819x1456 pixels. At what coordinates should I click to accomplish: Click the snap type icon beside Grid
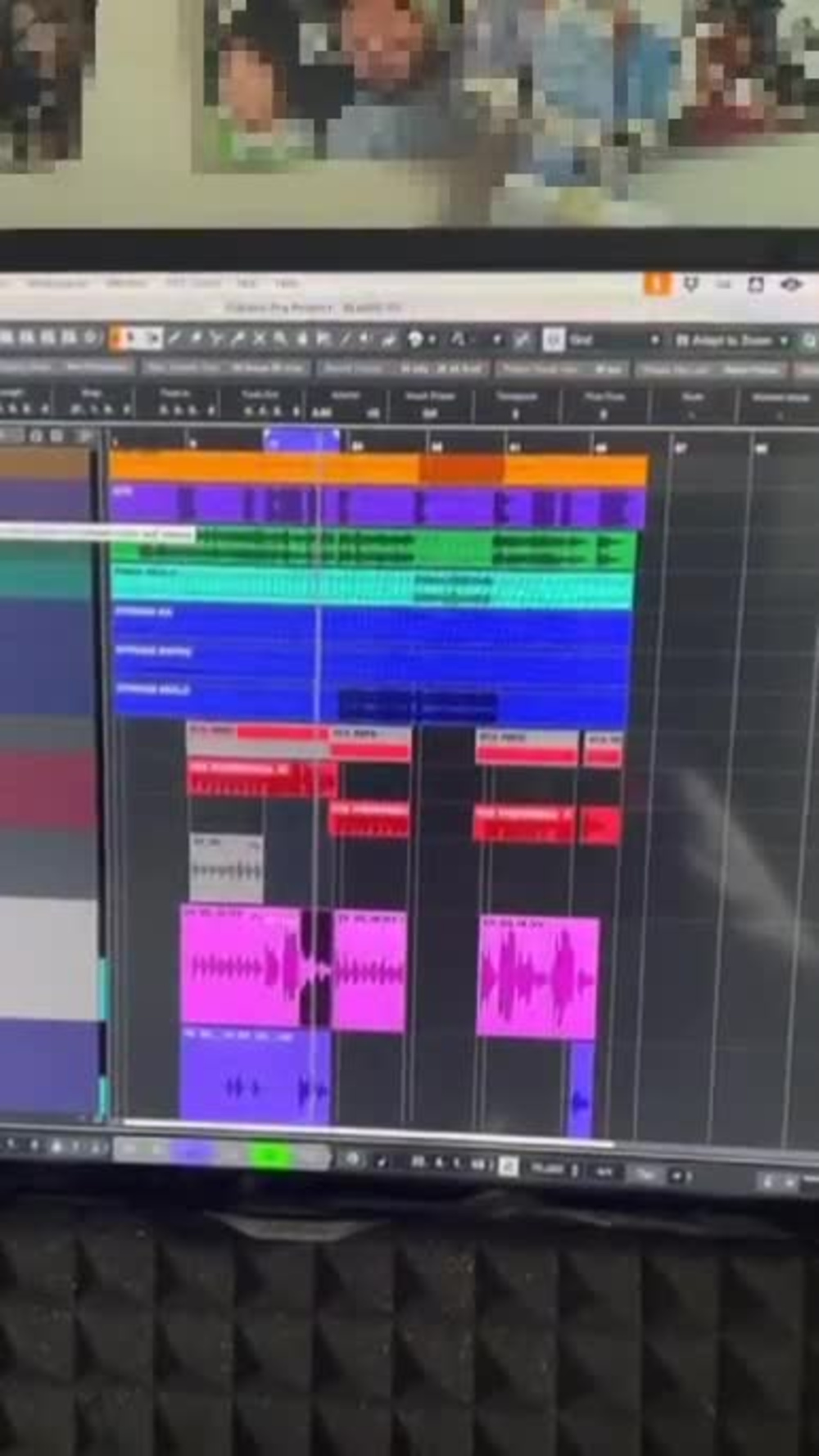pos(553,339)
